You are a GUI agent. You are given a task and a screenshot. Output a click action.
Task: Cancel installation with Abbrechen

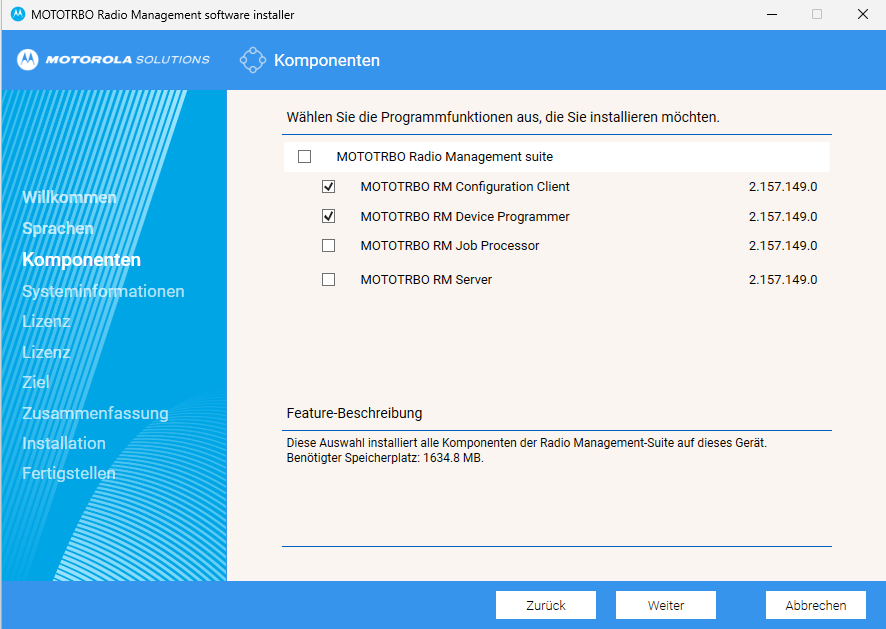click(816, 605)
